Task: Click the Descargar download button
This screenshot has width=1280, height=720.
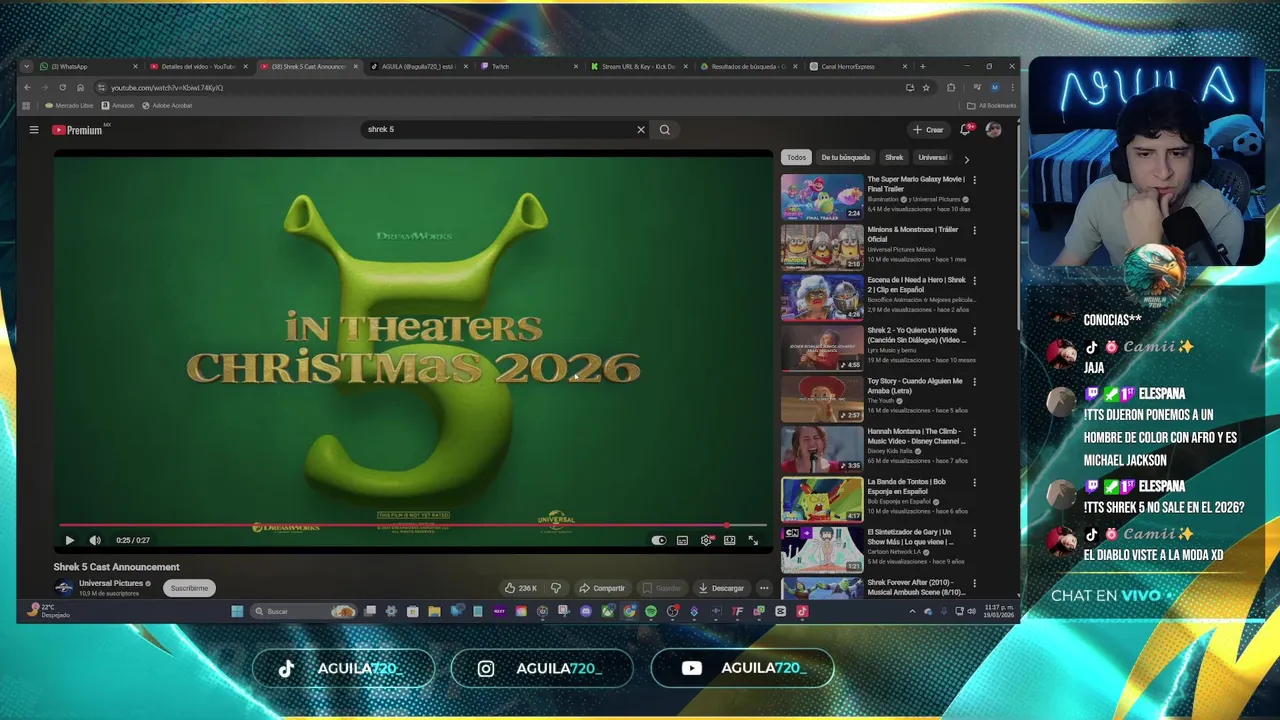Action: pos(721,588)
